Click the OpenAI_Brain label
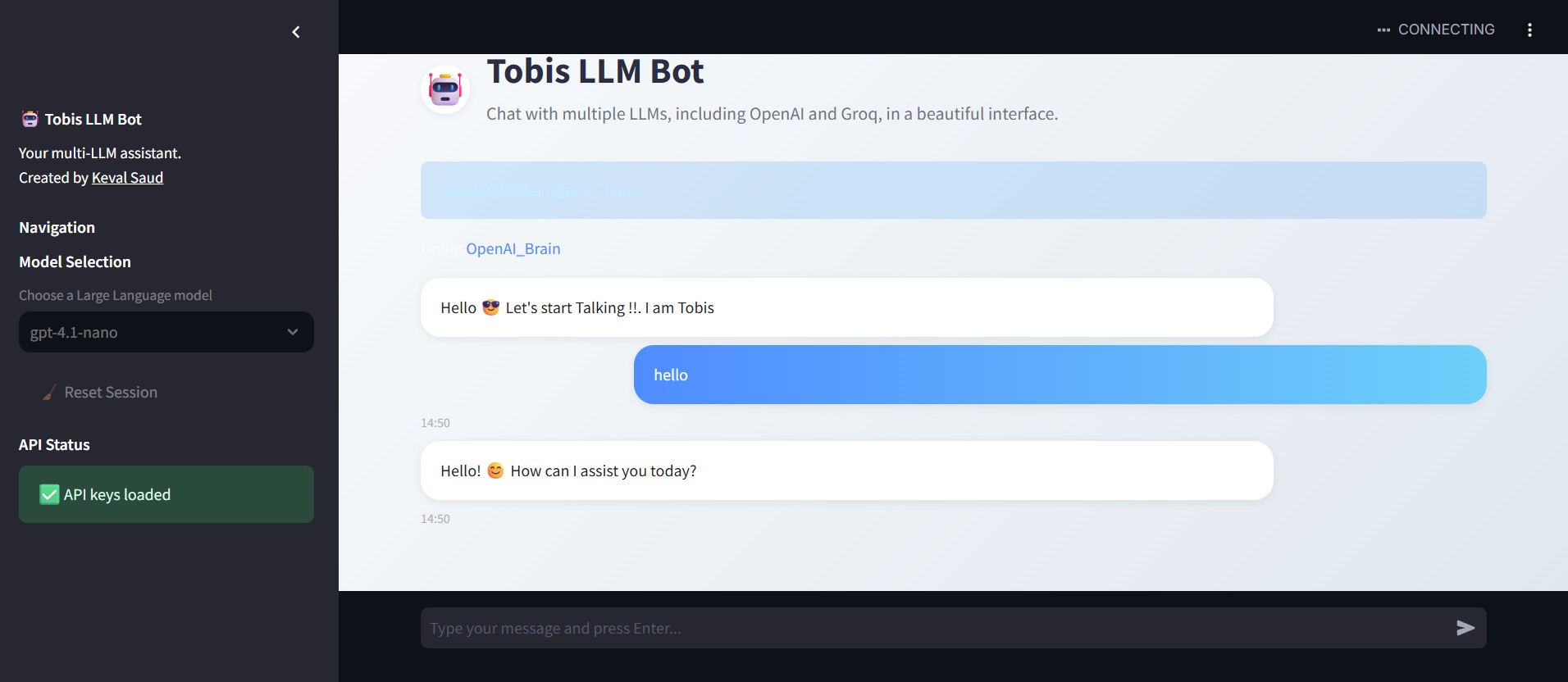This screenshot has height=682, width=1568. [x=513, y=248]
